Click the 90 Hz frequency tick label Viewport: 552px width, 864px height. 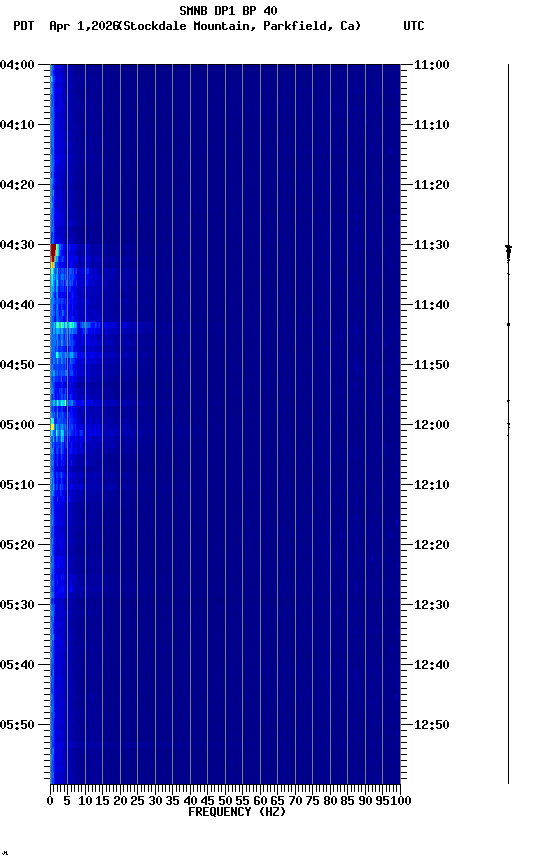click(x=365, y=801)
